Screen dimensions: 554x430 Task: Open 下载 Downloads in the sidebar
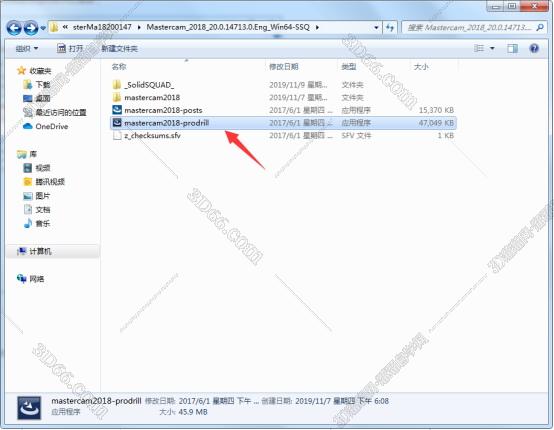coord(37,84)
